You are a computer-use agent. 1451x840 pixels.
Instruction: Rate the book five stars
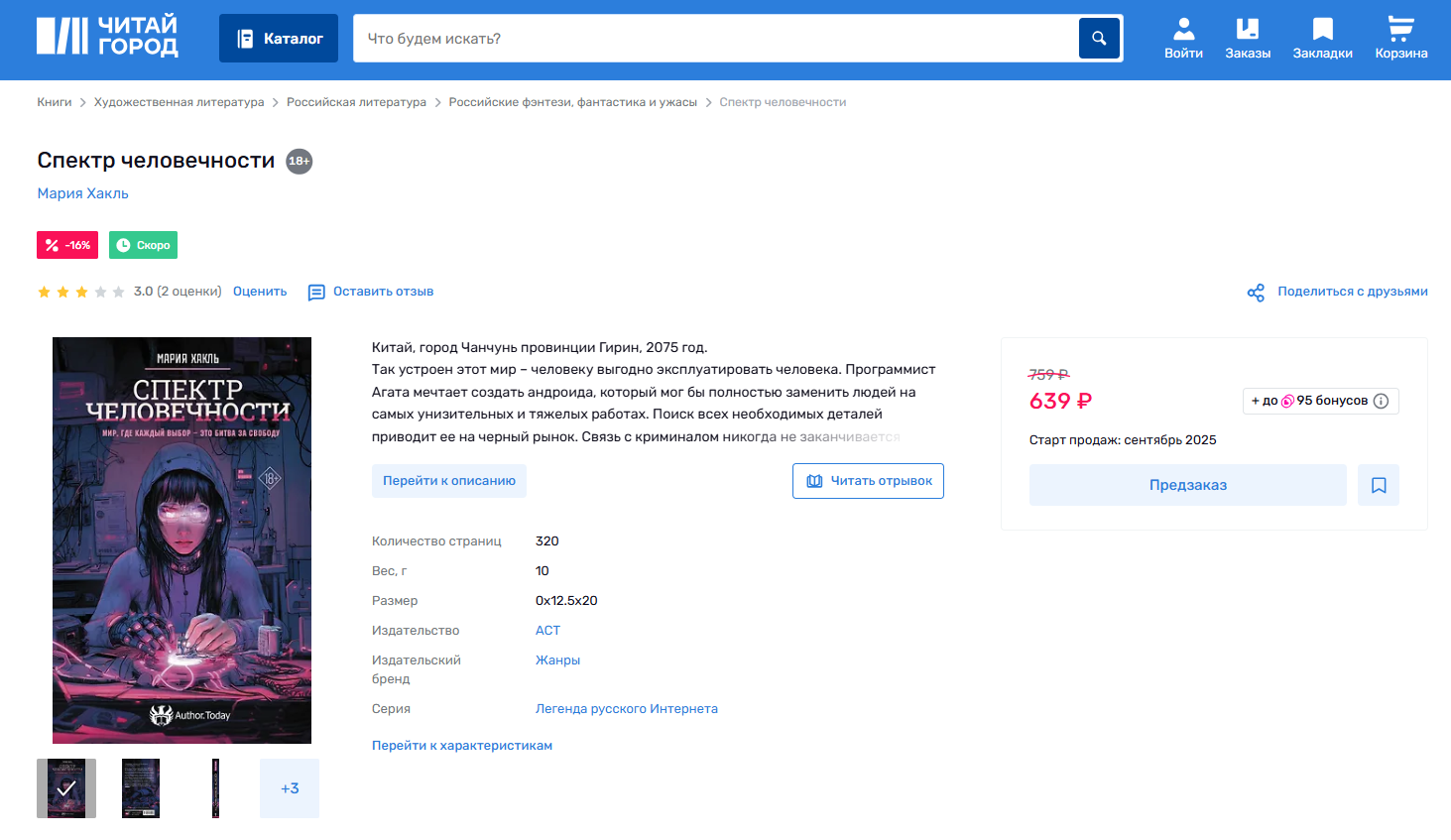pos(119,292)
